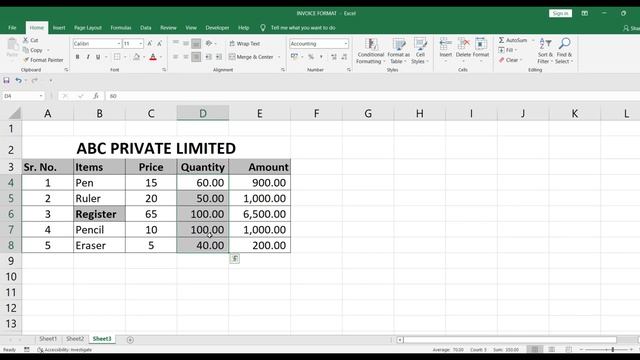Click the Cut scissors icon

pos(26,40)
